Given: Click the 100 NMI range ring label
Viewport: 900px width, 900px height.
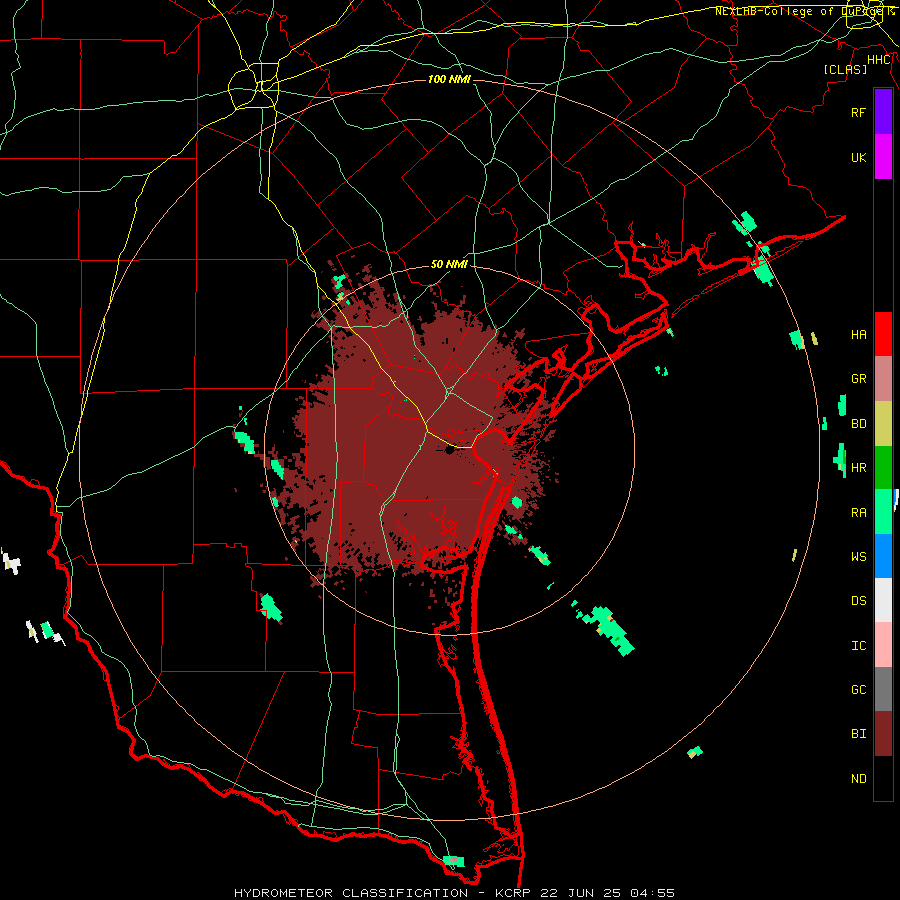Looking at the screenshot, I should [x=449, y=79].
